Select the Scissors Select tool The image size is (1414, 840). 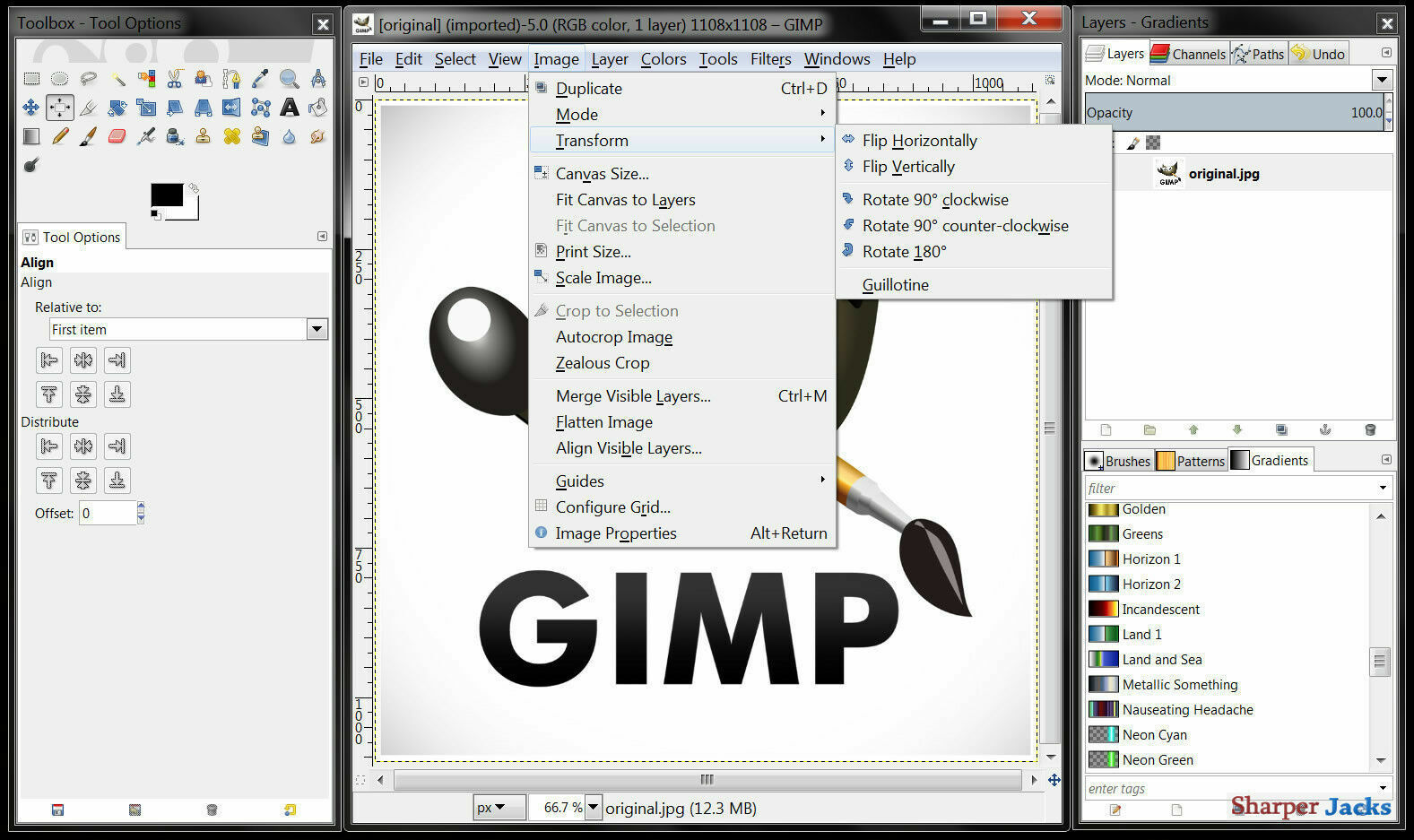click(x=175, y=79)
